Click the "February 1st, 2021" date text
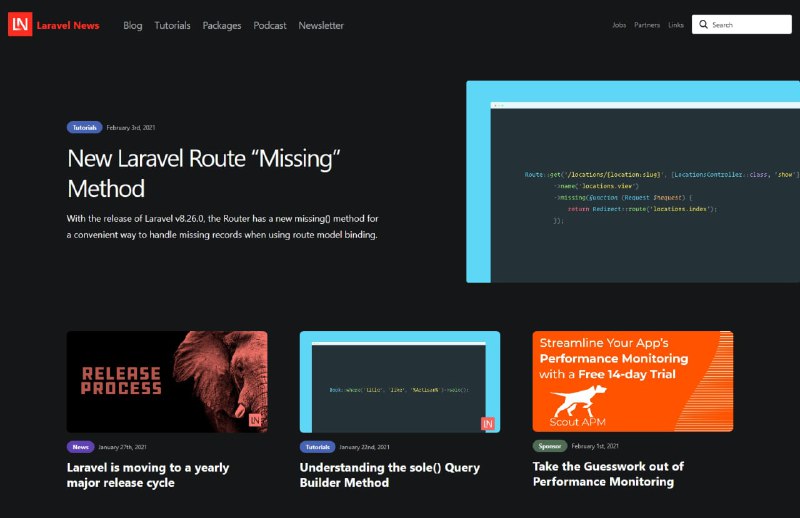 (595, 446)
